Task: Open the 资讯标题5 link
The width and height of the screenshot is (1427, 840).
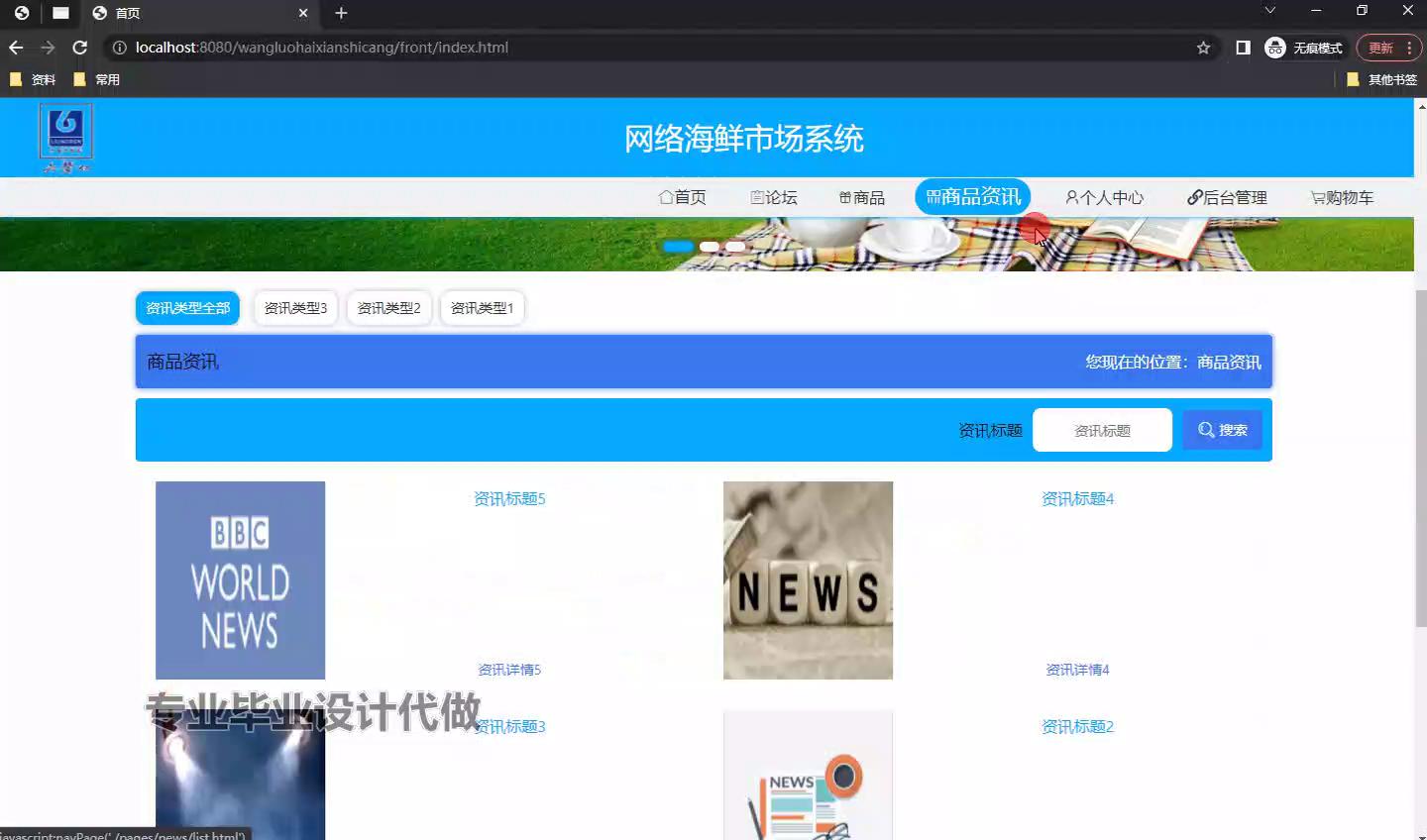Action: tap(509, 498)
